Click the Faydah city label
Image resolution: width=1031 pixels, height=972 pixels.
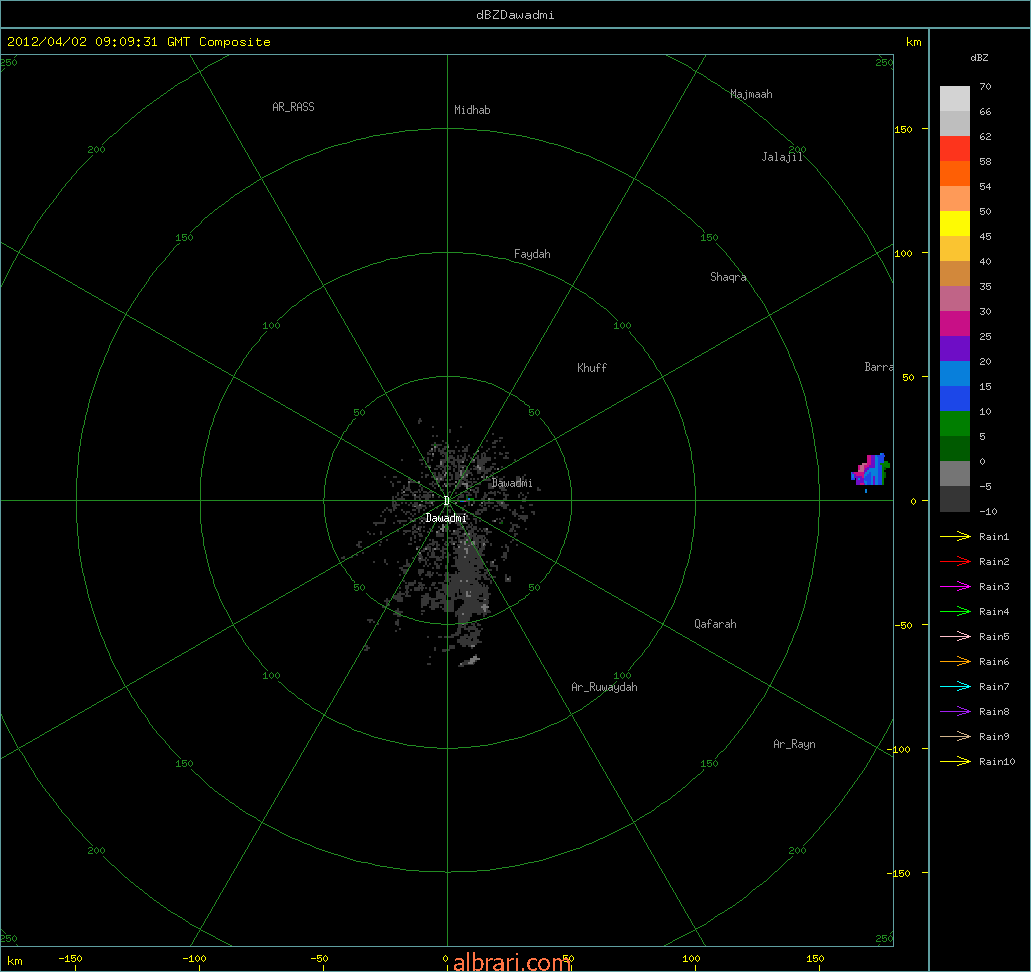(x=532, y=254)
